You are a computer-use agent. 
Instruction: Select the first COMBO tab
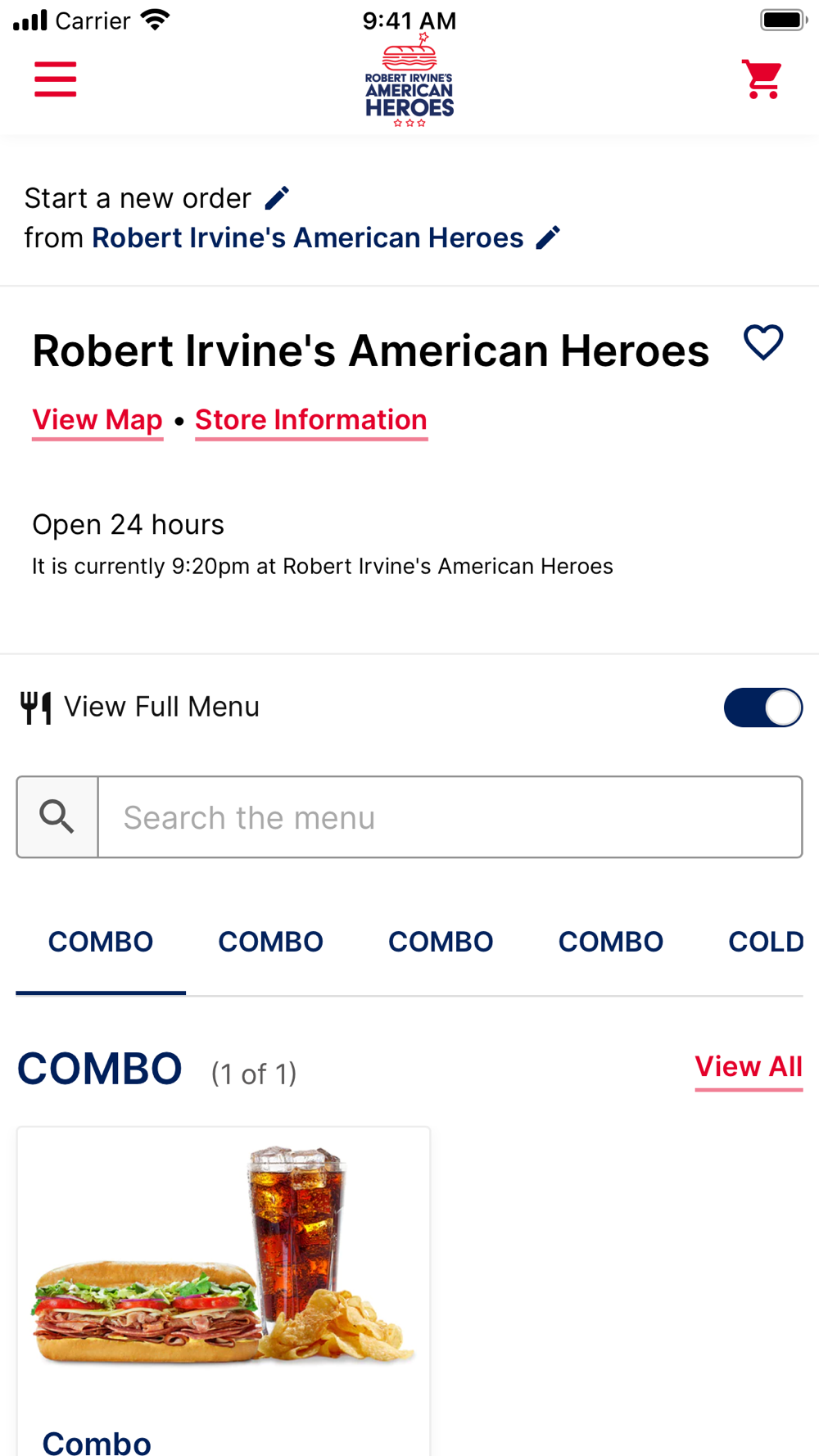pyautogui.click(x=101, y=943)
